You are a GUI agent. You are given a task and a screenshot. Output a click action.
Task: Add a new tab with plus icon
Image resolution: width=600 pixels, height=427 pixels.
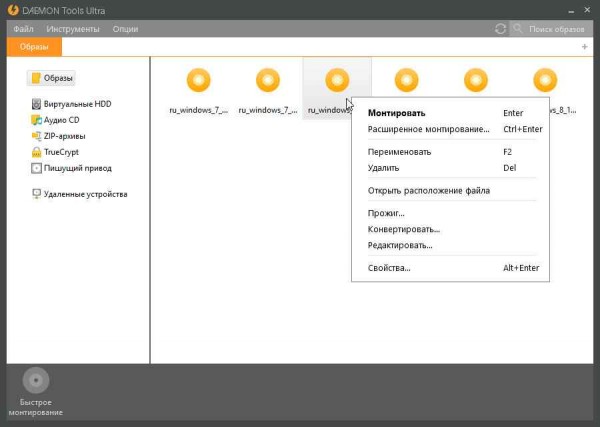coord(584,47)
